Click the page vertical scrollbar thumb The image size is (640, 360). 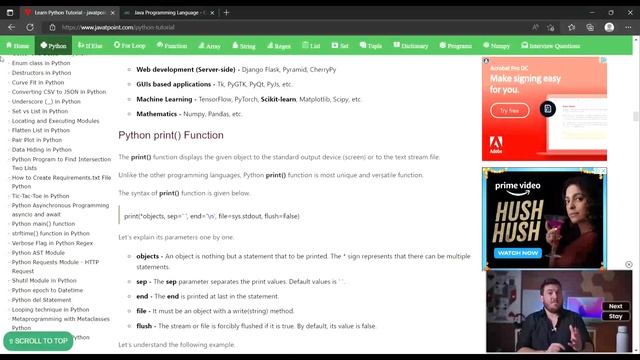636,116
